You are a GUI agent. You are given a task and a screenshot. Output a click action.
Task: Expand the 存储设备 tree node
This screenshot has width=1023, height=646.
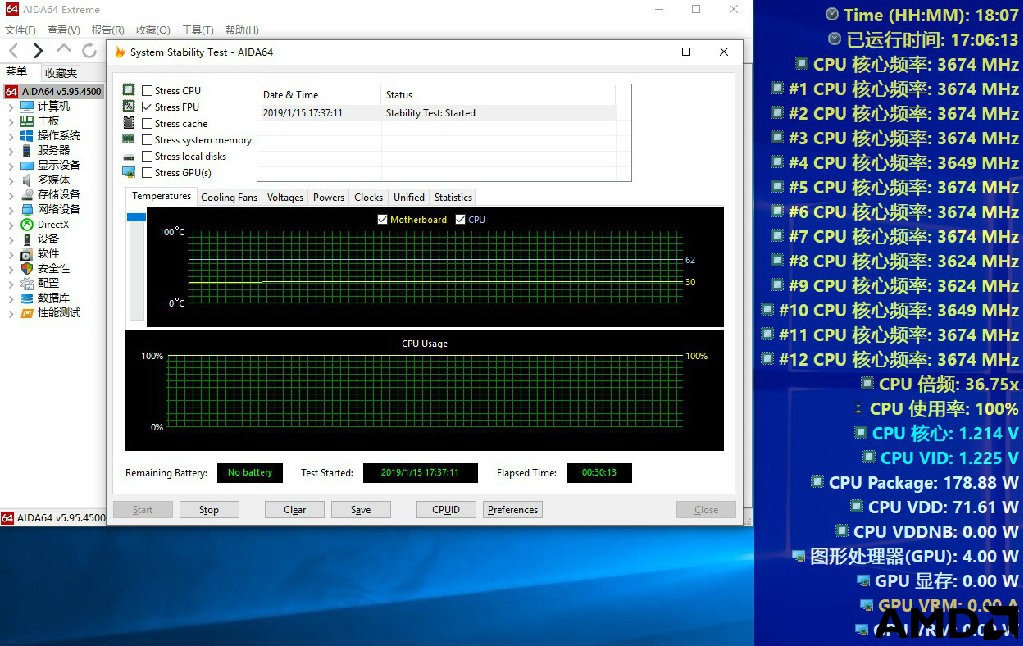10,195
